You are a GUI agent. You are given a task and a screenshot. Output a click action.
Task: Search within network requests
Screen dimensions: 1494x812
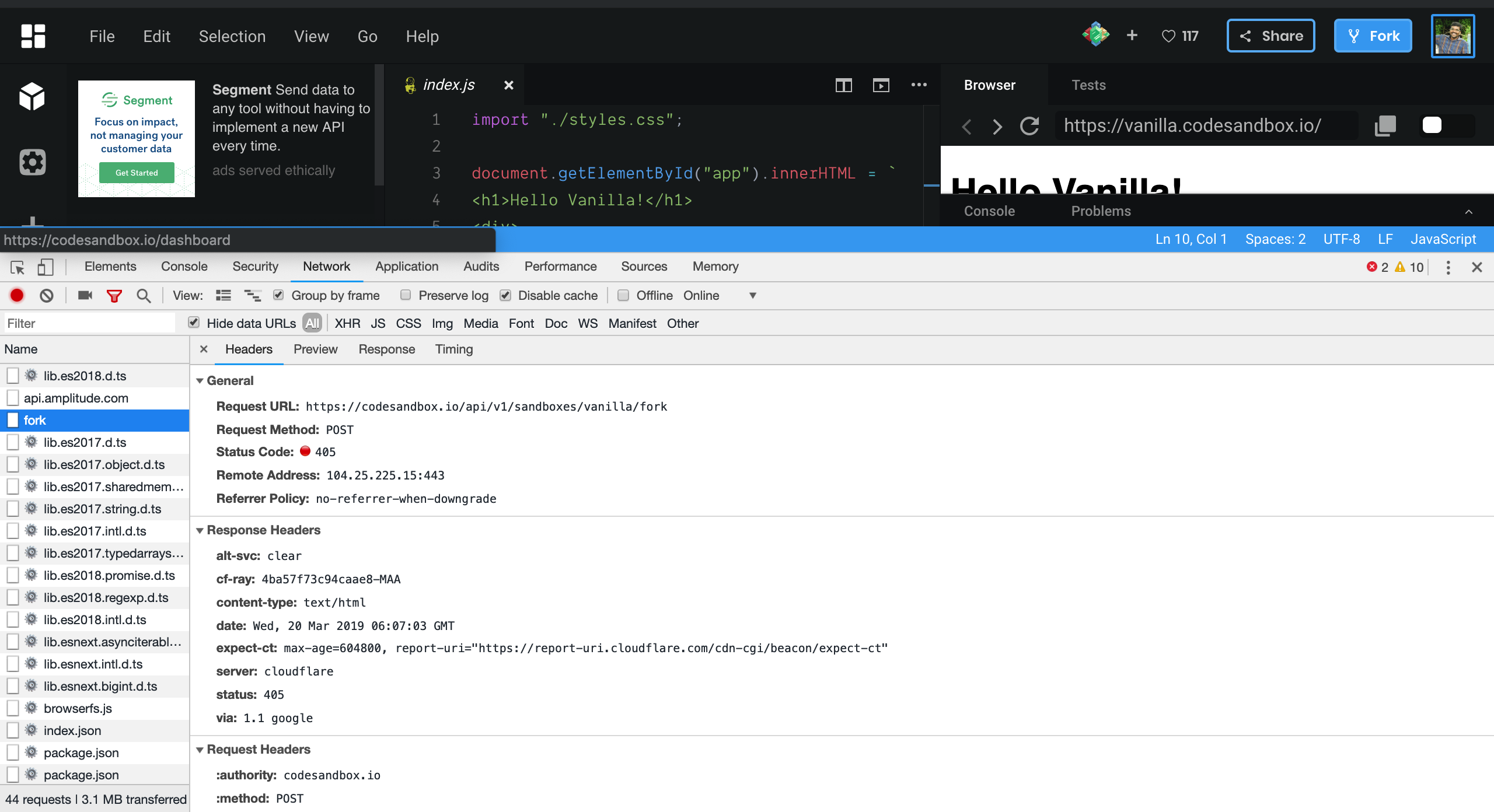point(143,295)
